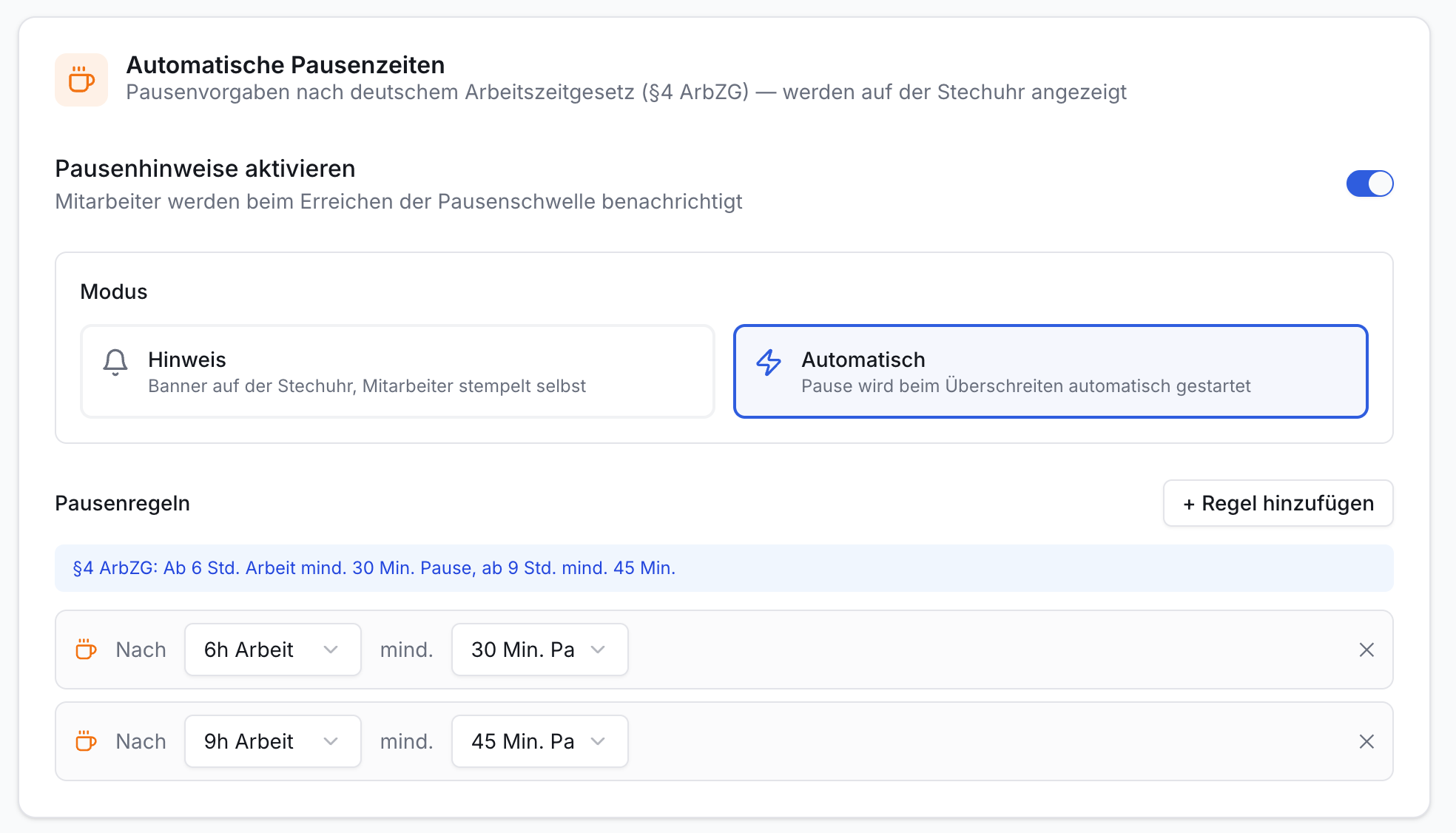Click 'mind.' label in 9h Arbeit row
Viewport: 1456px width, 833px height.
pyautogui.click(x=407, y=741)
